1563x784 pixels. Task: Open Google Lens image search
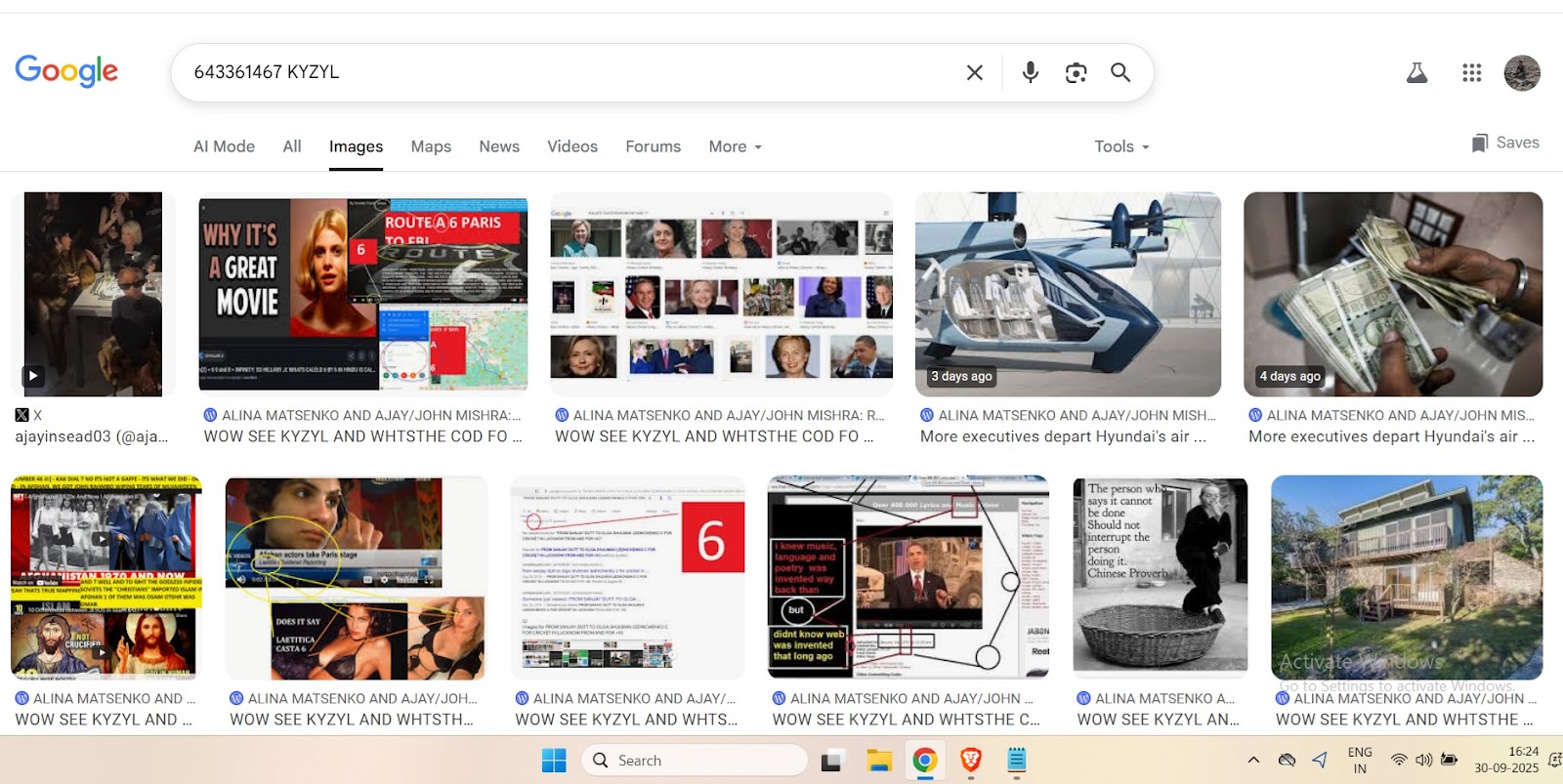[1076, 72]
